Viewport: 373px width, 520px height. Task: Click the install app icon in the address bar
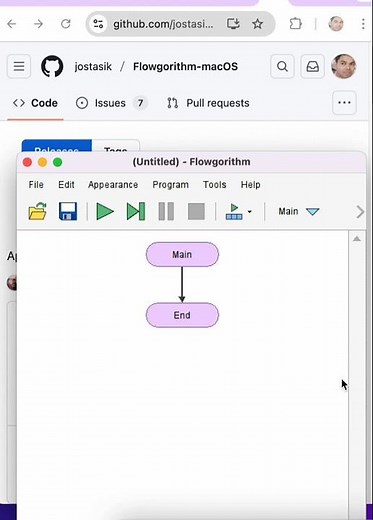tap(233, 24)
